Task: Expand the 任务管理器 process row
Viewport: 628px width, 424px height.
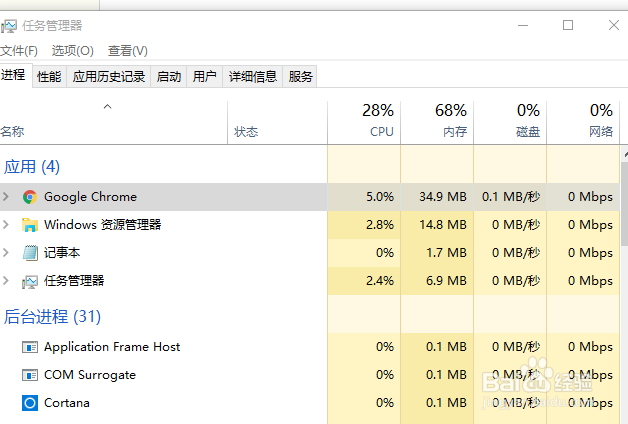Action: (x=6, y=281)
